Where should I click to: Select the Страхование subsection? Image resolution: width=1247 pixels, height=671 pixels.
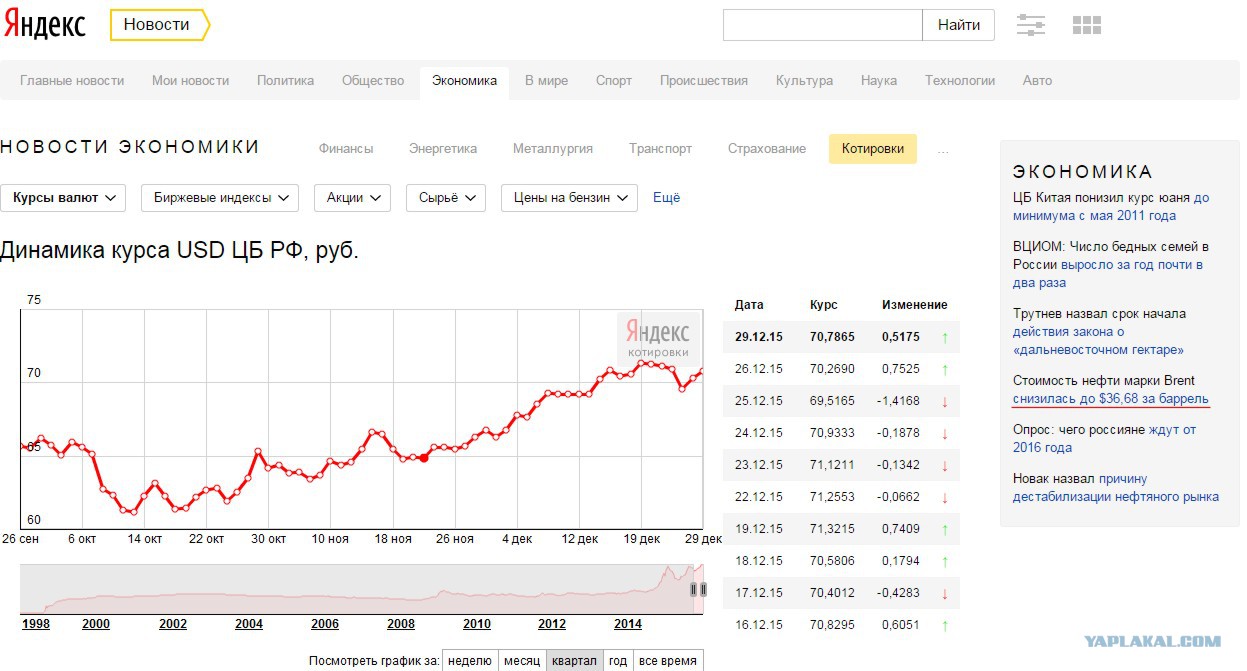[x=767, y=149]
